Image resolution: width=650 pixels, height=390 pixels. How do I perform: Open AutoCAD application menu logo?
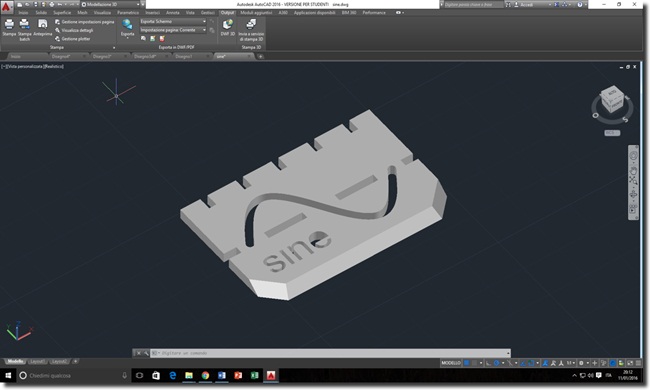point(6,6)
